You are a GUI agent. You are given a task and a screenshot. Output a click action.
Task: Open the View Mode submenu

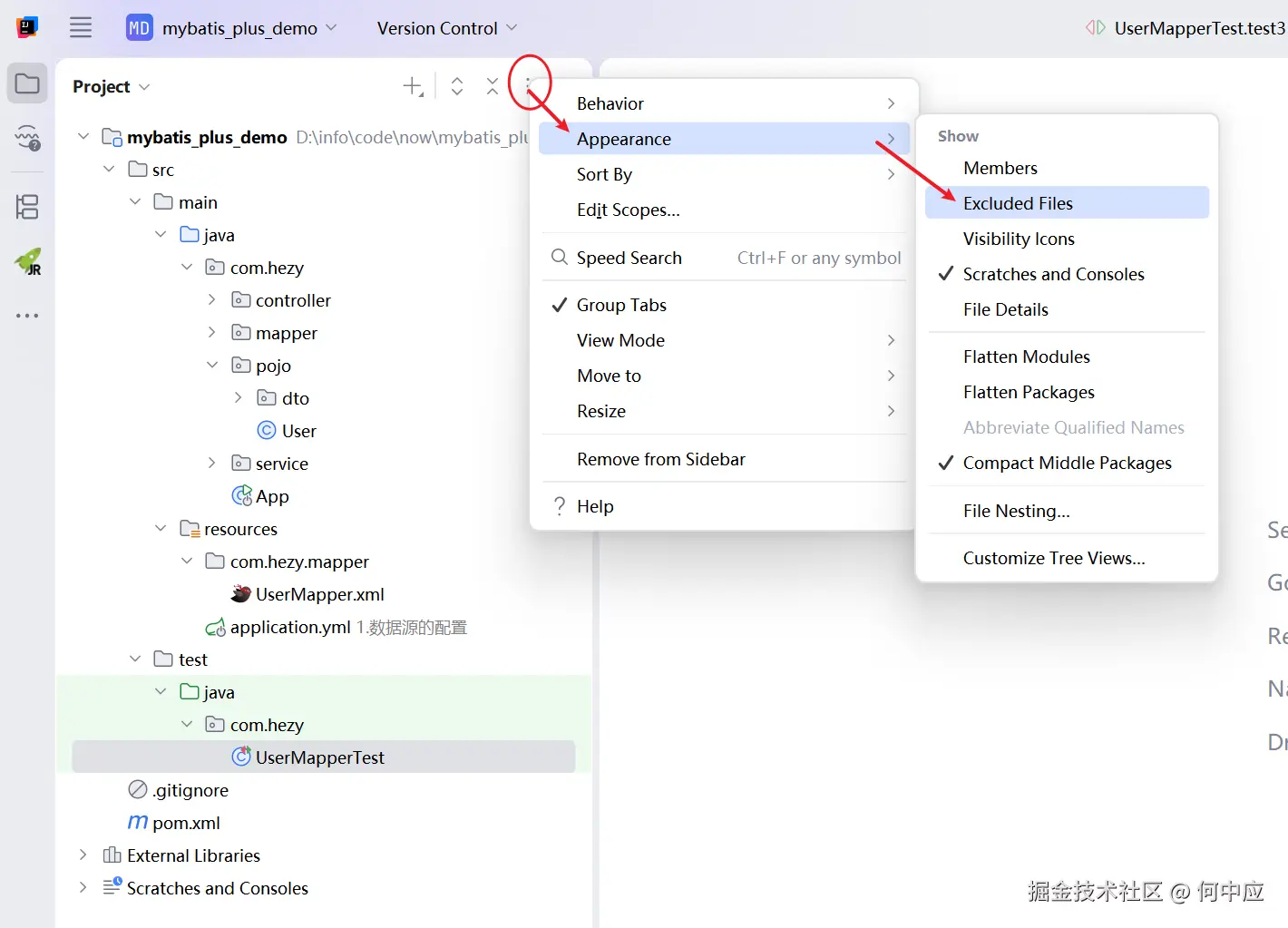[723, 340]
